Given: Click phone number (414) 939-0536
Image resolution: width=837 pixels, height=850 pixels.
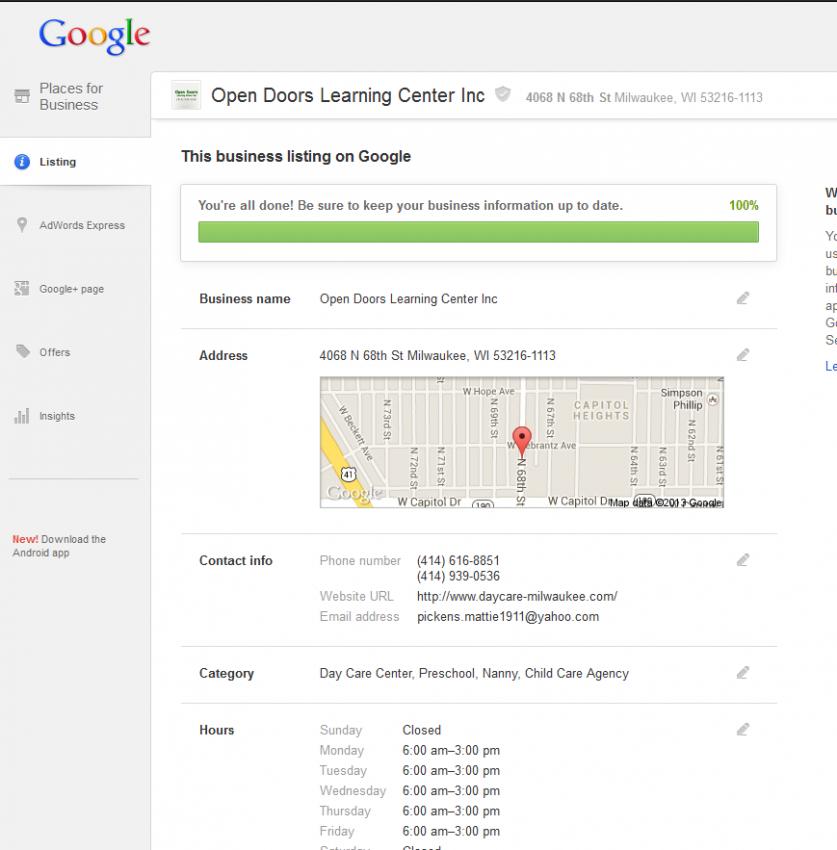Looking at the screenshot, I should point(458,576).
